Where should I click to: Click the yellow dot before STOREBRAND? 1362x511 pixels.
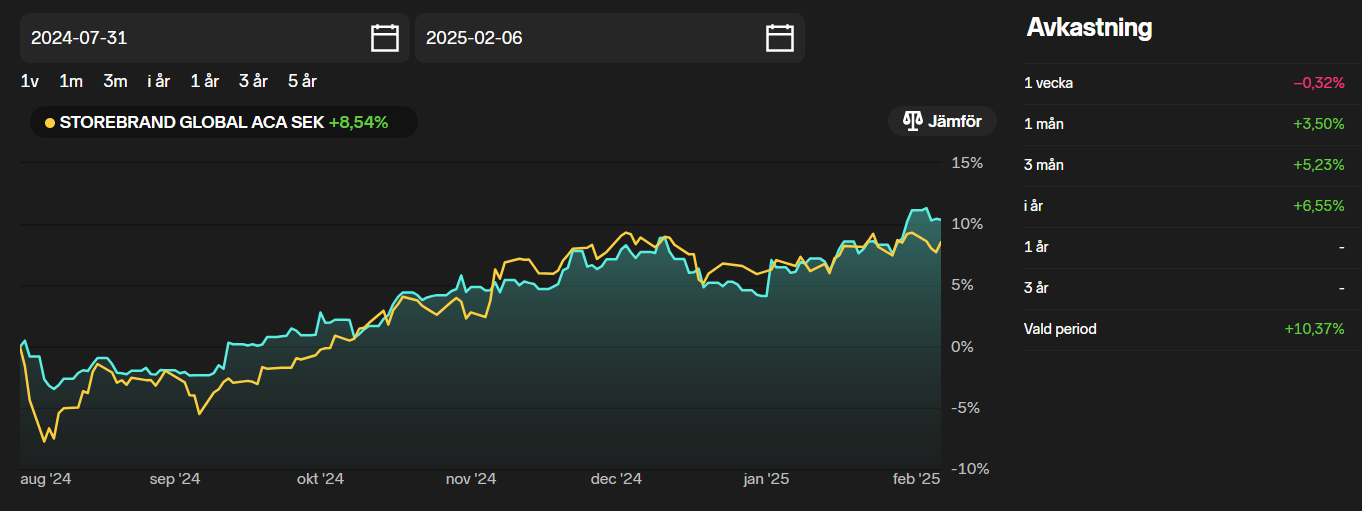(x=50, y=123)
